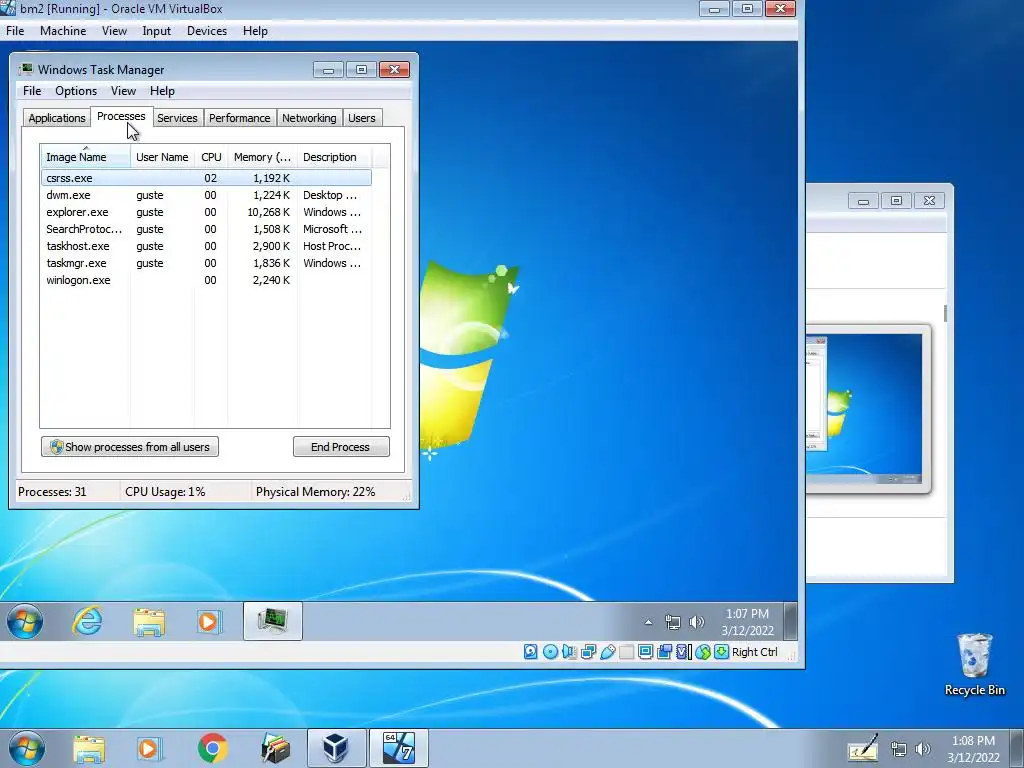Select the Processes tab
This screenshot has height=768, width=1024.
click(121, 116)
